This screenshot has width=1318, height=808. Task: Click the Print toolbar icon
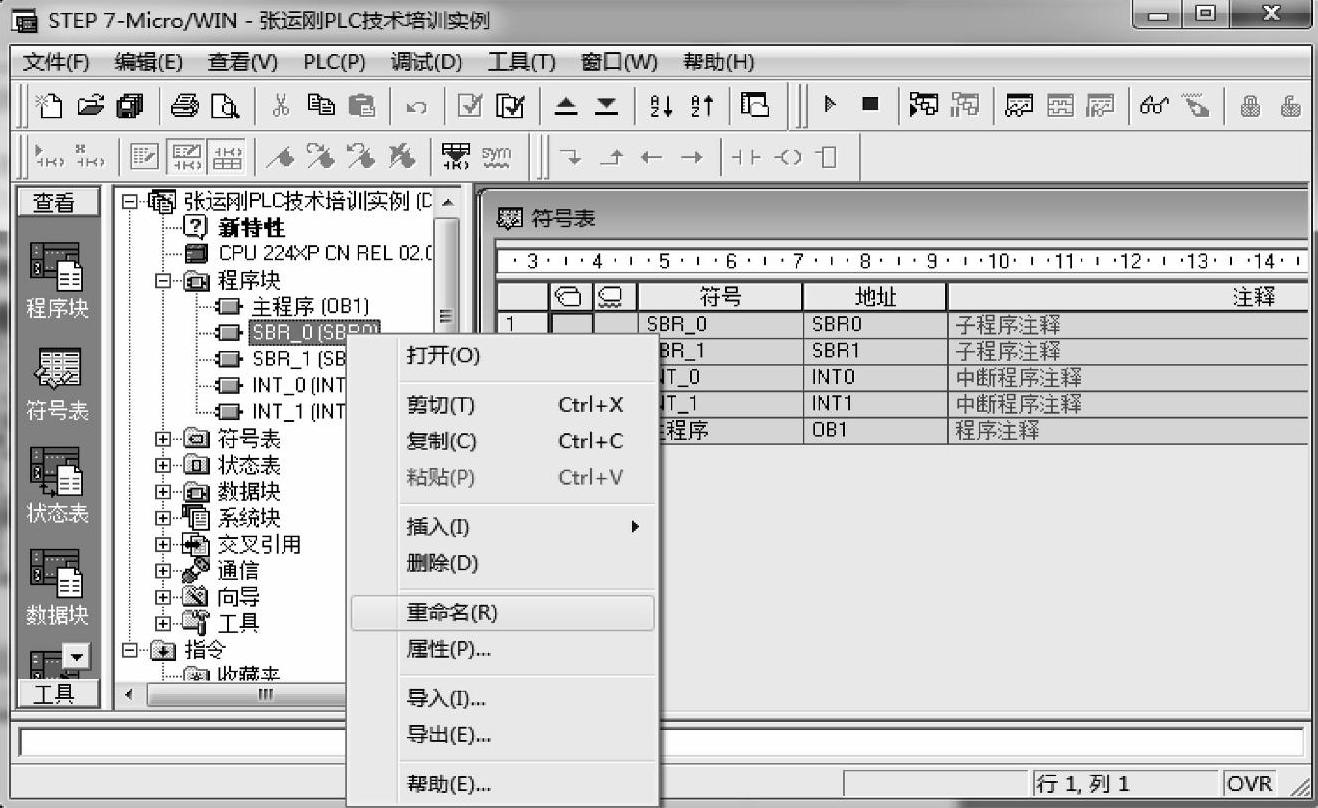point(184,106)
